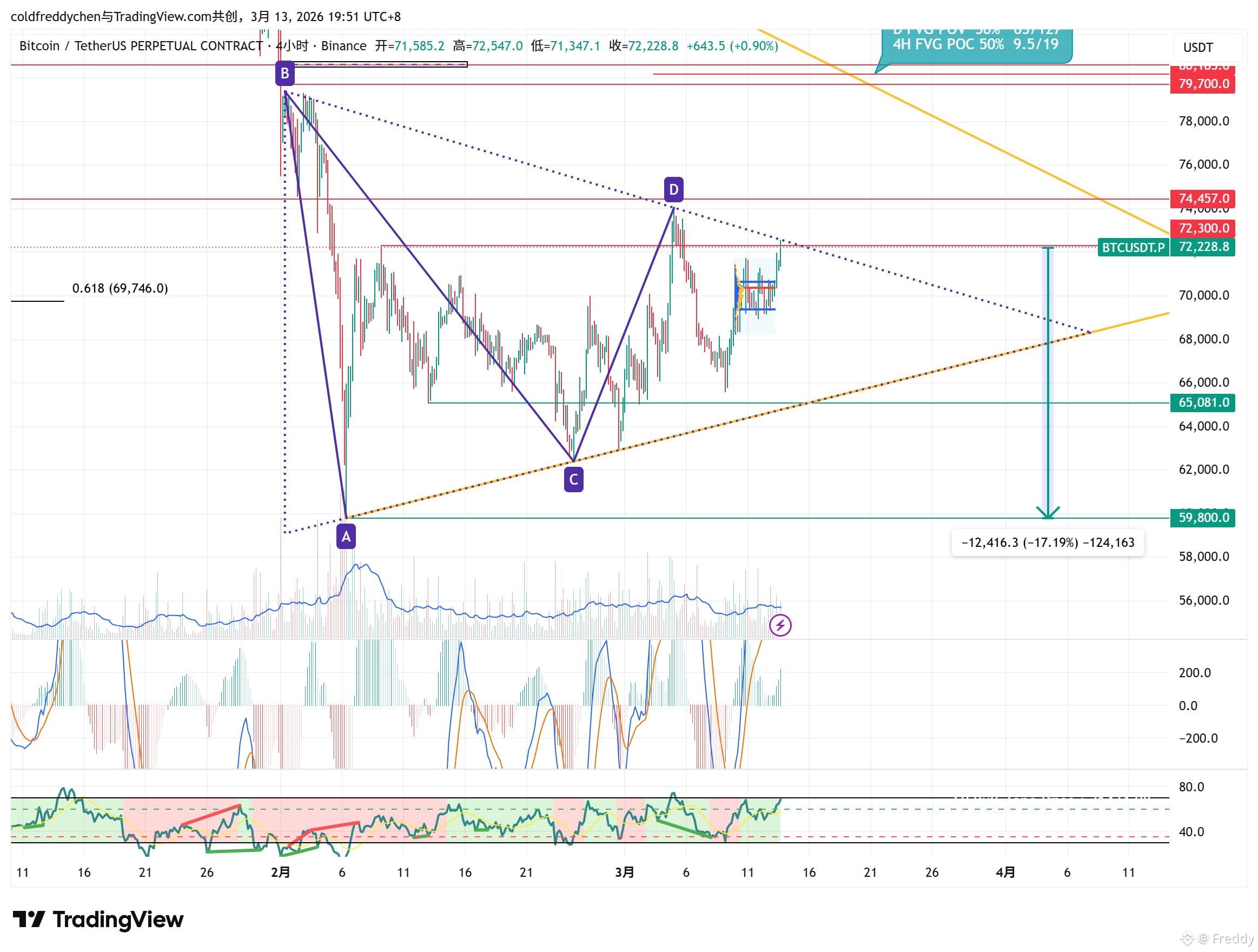Click the close value 收=72,228.8
Viewport: 1258px width, 952px height.
[x=644, y=46]
